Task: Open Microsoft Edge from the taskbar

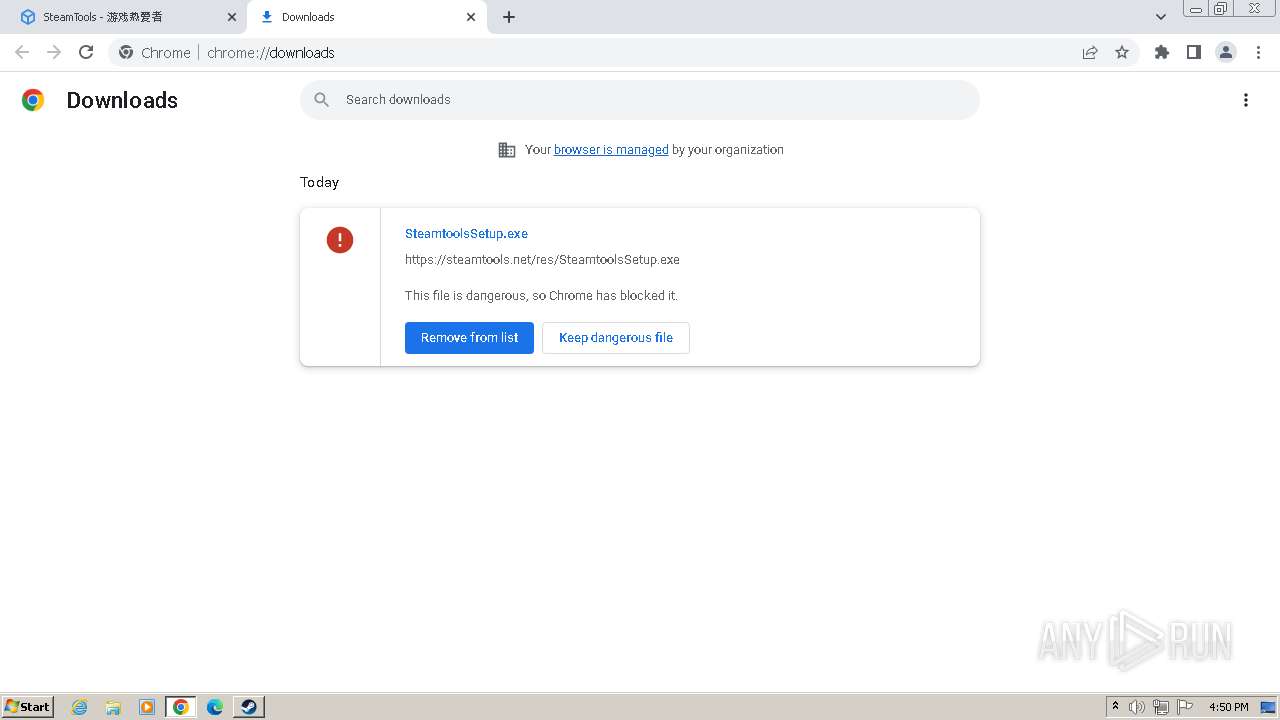Action: 215,707
